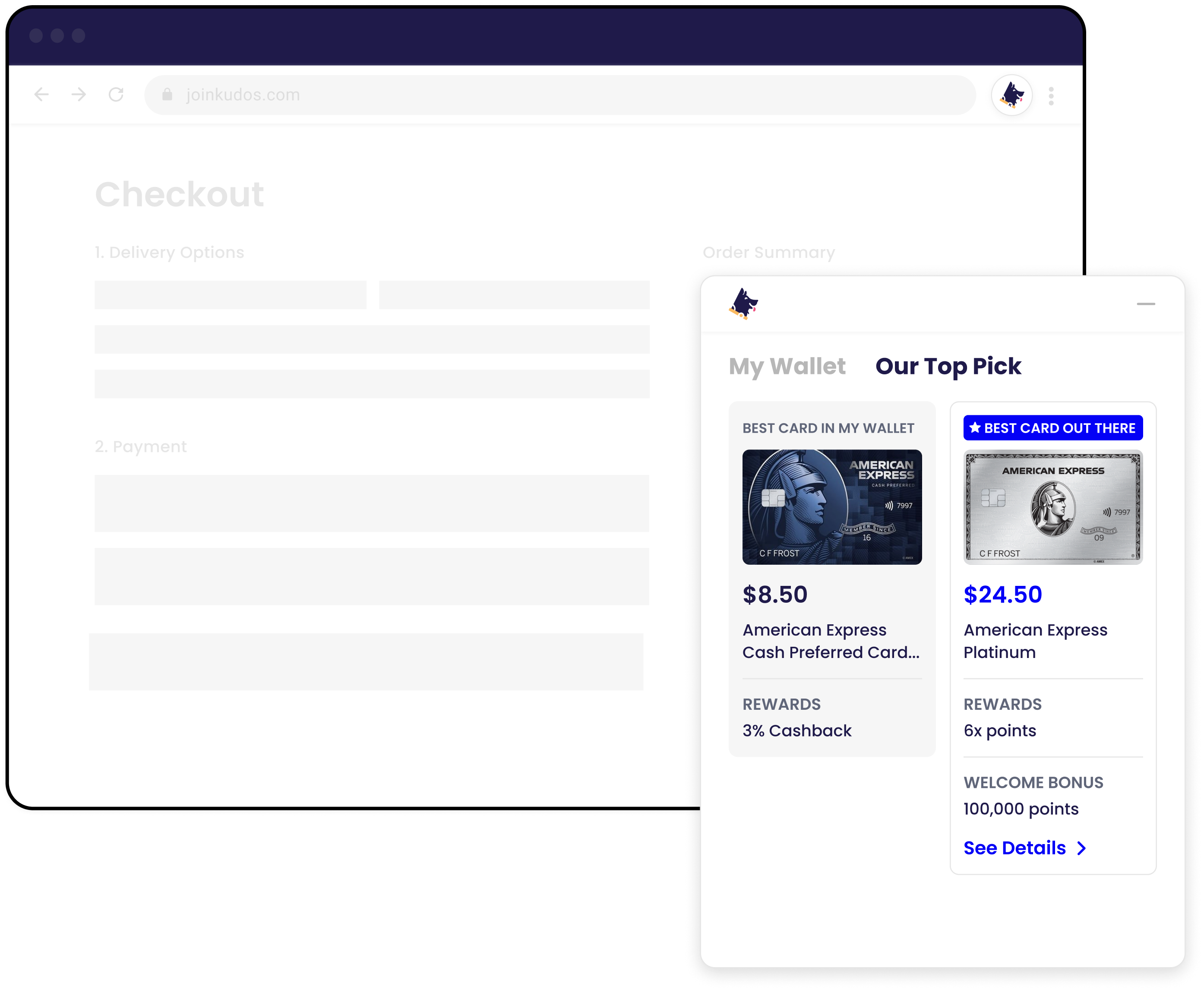This screenshot has width=1204, height=990.
Task: Click the browser forward navigation arrow
Action: pos(78,95)
